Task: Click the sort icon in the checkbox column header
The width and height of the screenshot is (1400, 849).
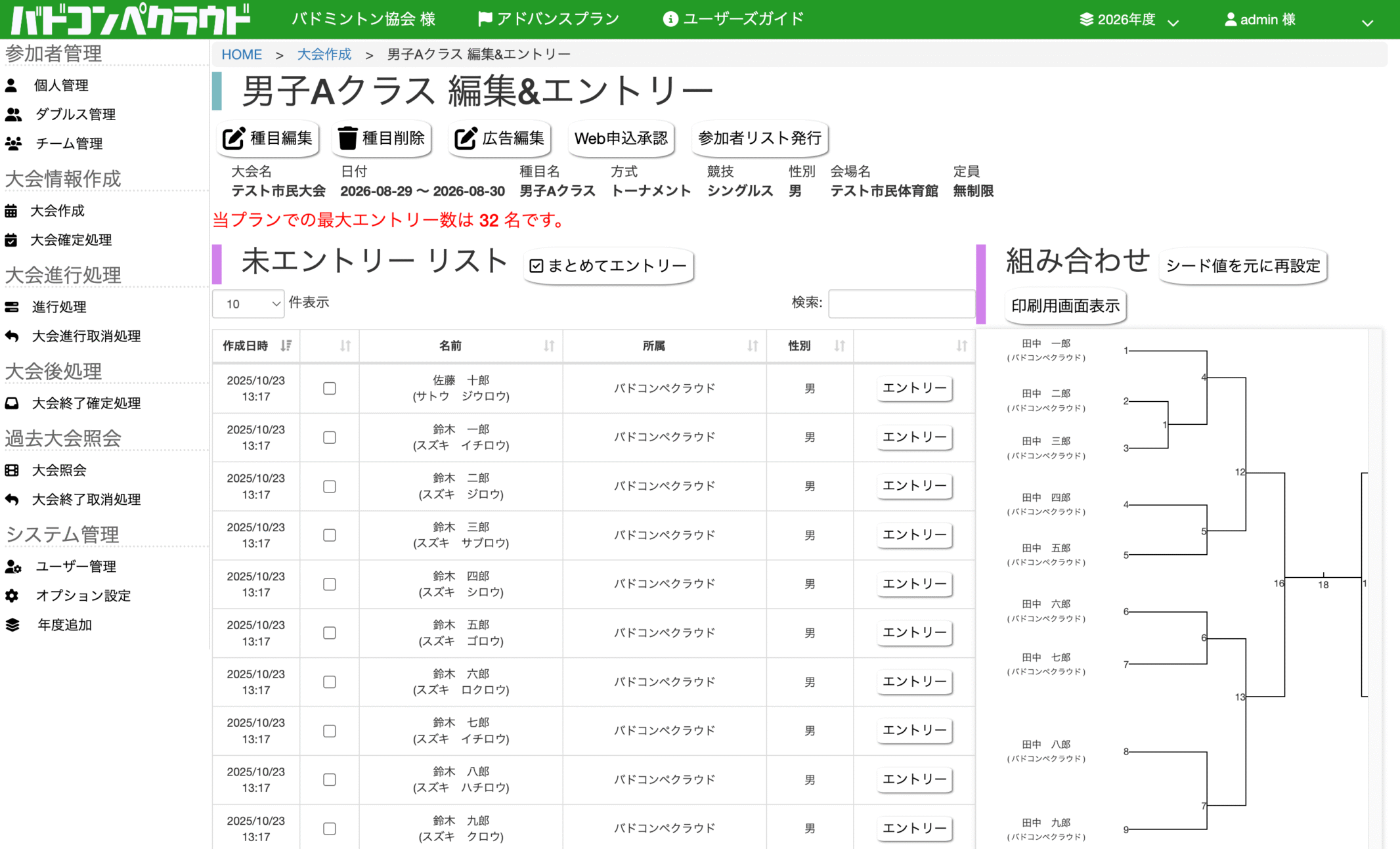Action: coord(345,346)
